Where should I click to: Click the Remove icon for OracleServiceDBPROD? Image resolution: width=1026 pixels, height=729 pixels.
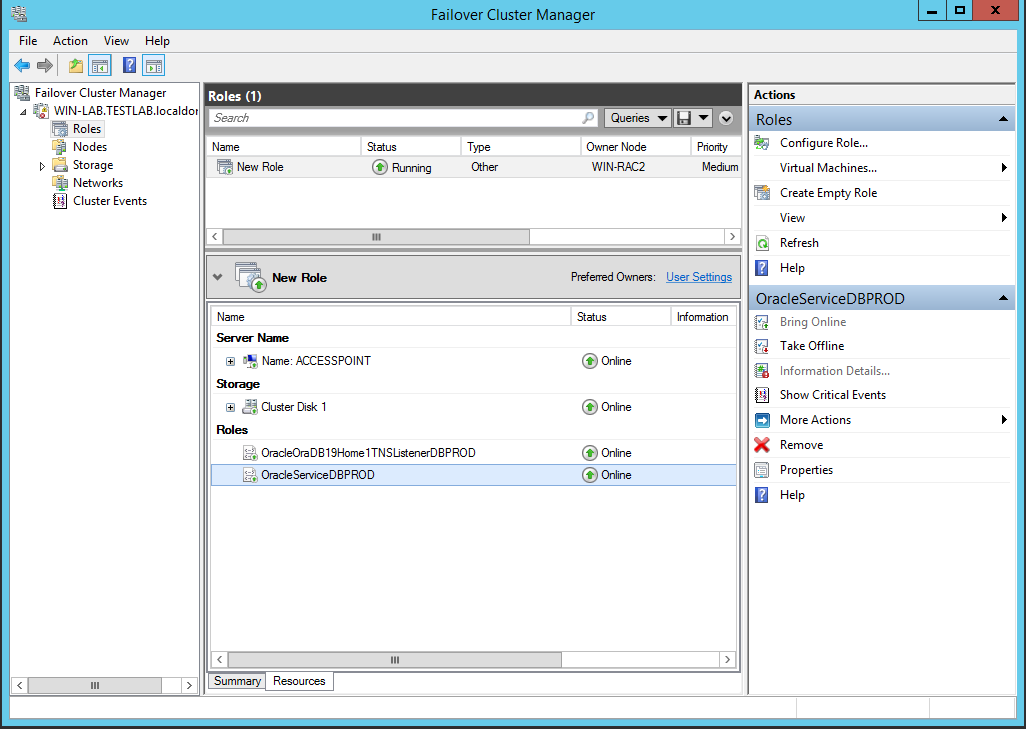coord(764,444)
